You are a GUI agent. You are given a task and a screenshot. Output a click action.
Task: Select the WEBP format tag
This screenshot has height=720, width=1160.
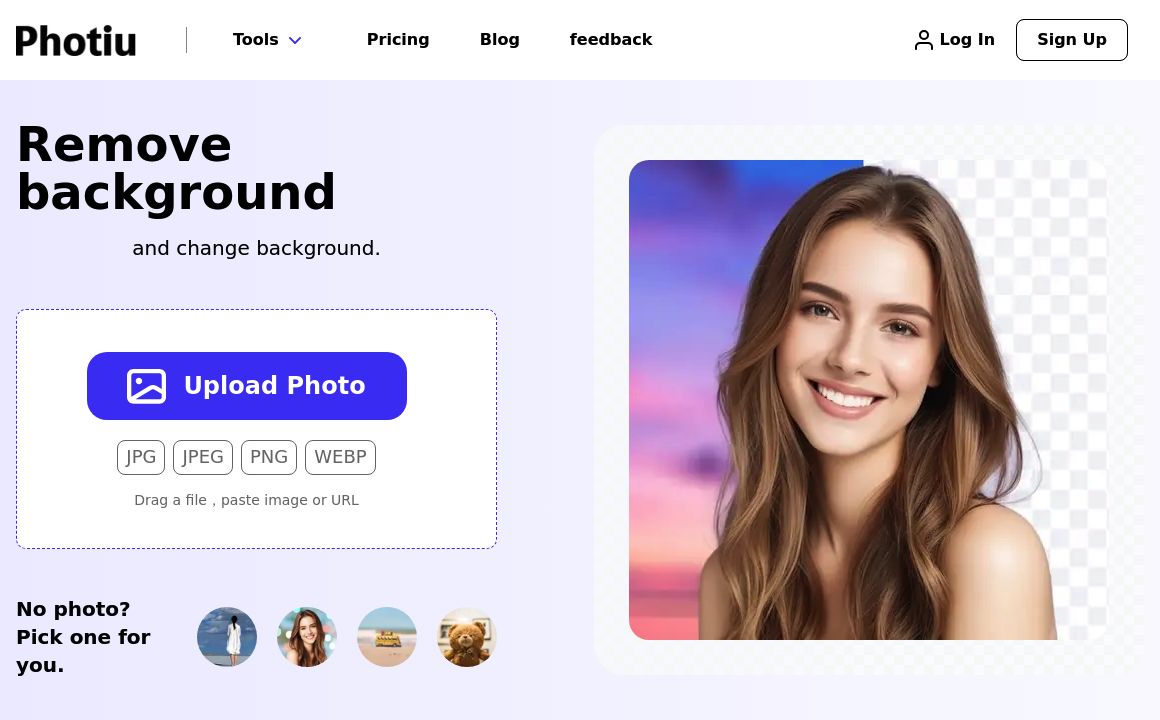coord(340,457)
